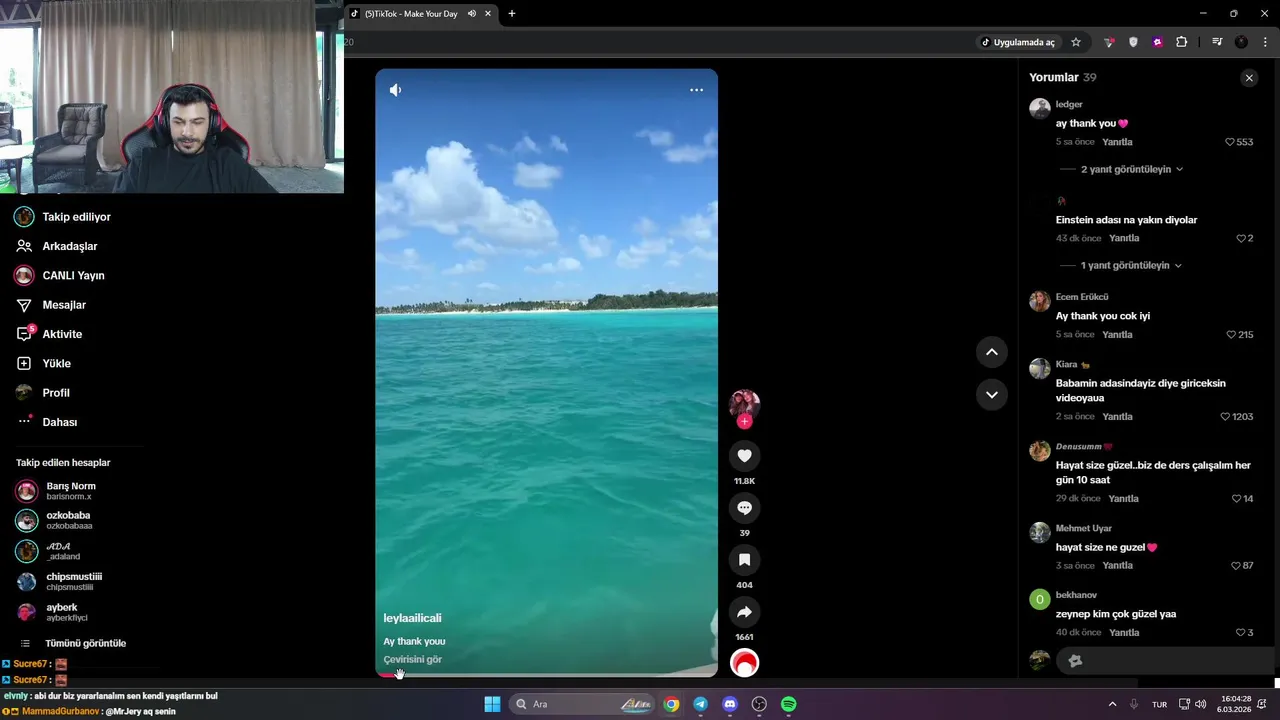Like Mehmet Uyar's comment
This screenshot has height=720, width=1280.
[x=1236, y=566]
